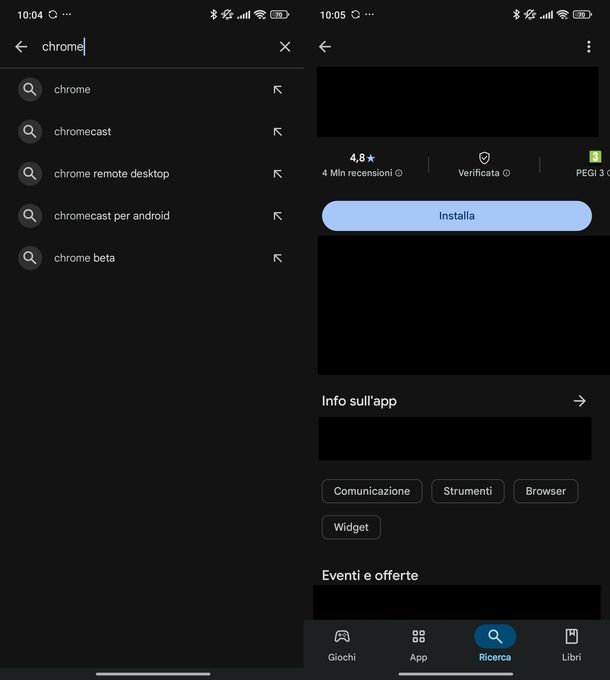Tap search icon beside 'chrome beta'

[x=29, y=258]
